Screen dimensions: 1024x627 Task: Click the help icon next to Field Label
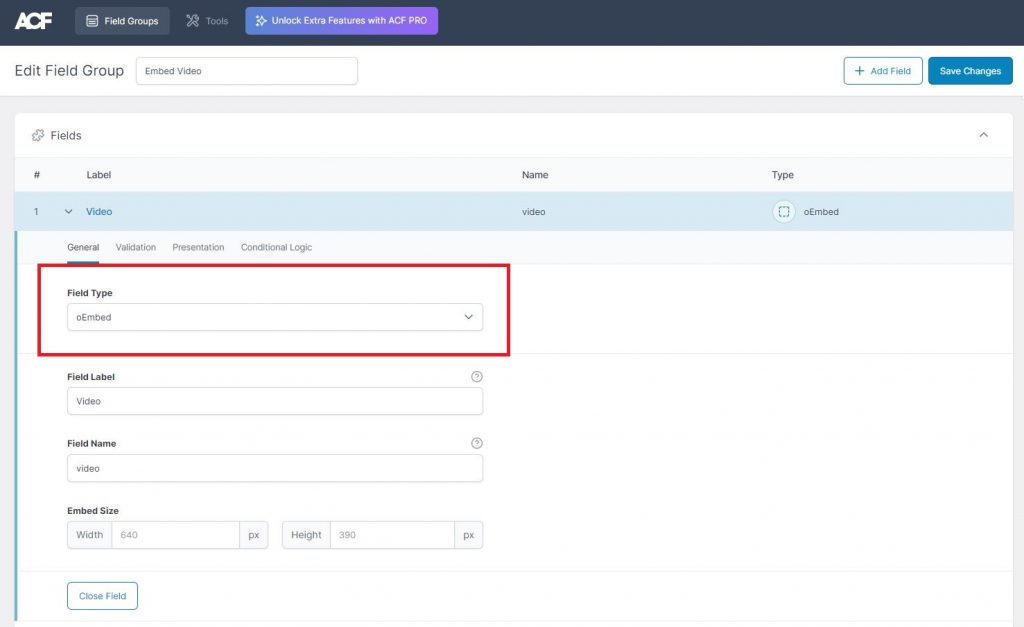(476, 377)
